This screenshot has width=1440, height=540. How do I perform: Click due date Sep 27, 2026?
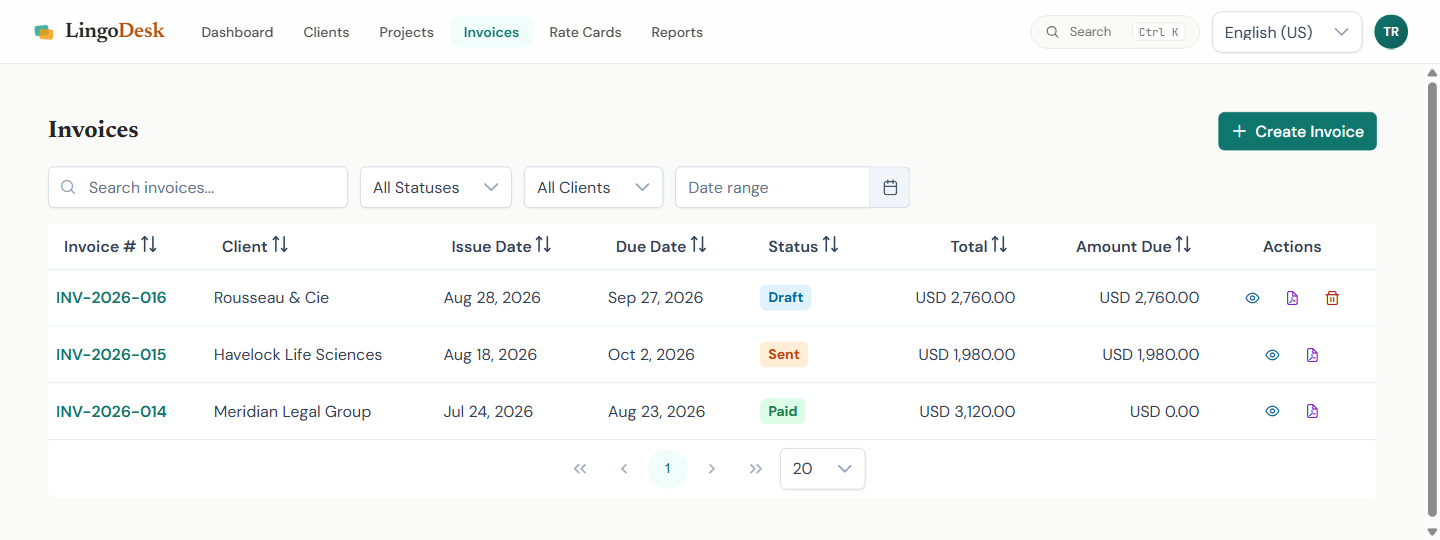[655, 298]
